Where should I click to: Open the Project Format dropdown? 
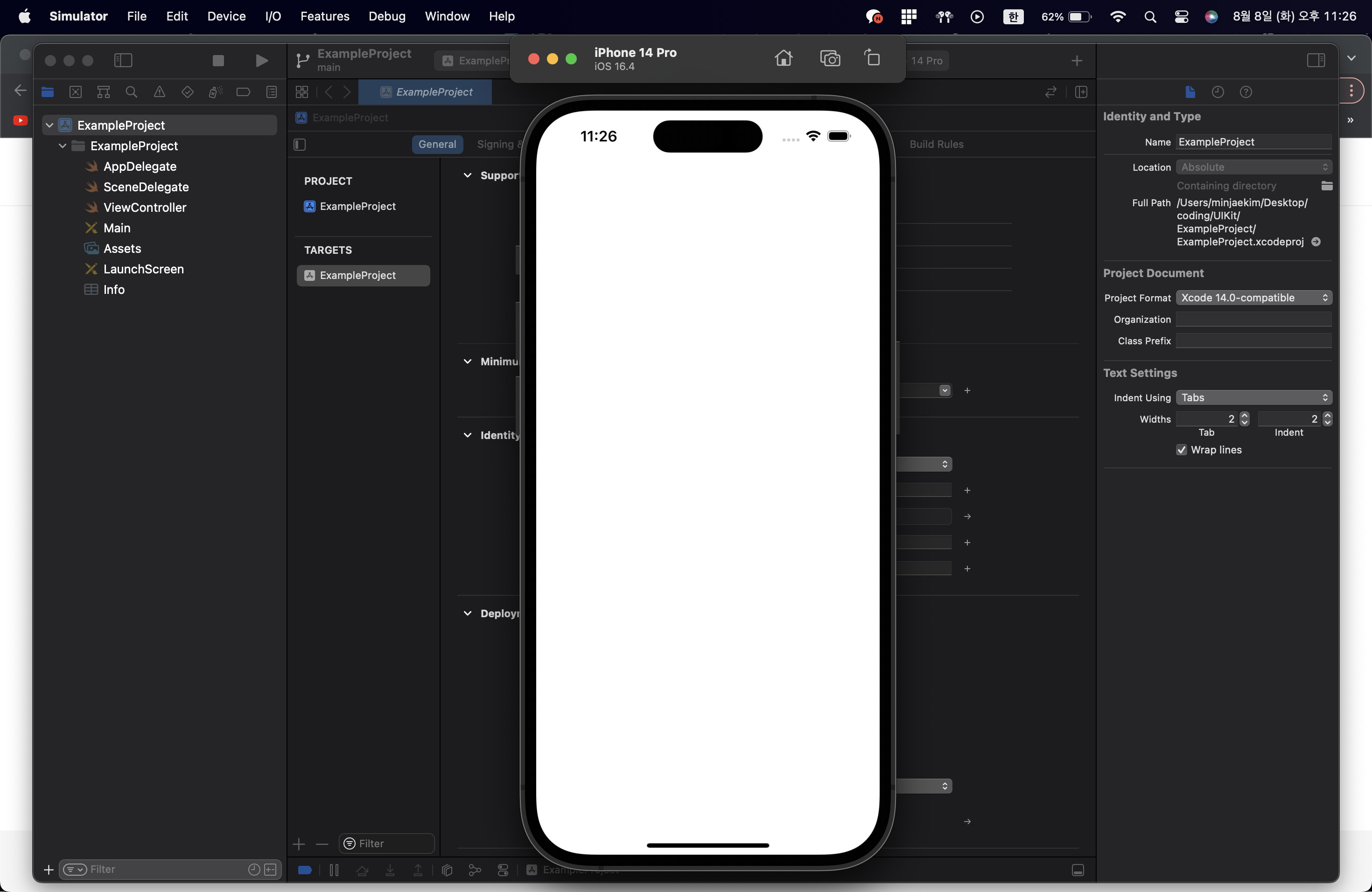tap(1253, 297)
